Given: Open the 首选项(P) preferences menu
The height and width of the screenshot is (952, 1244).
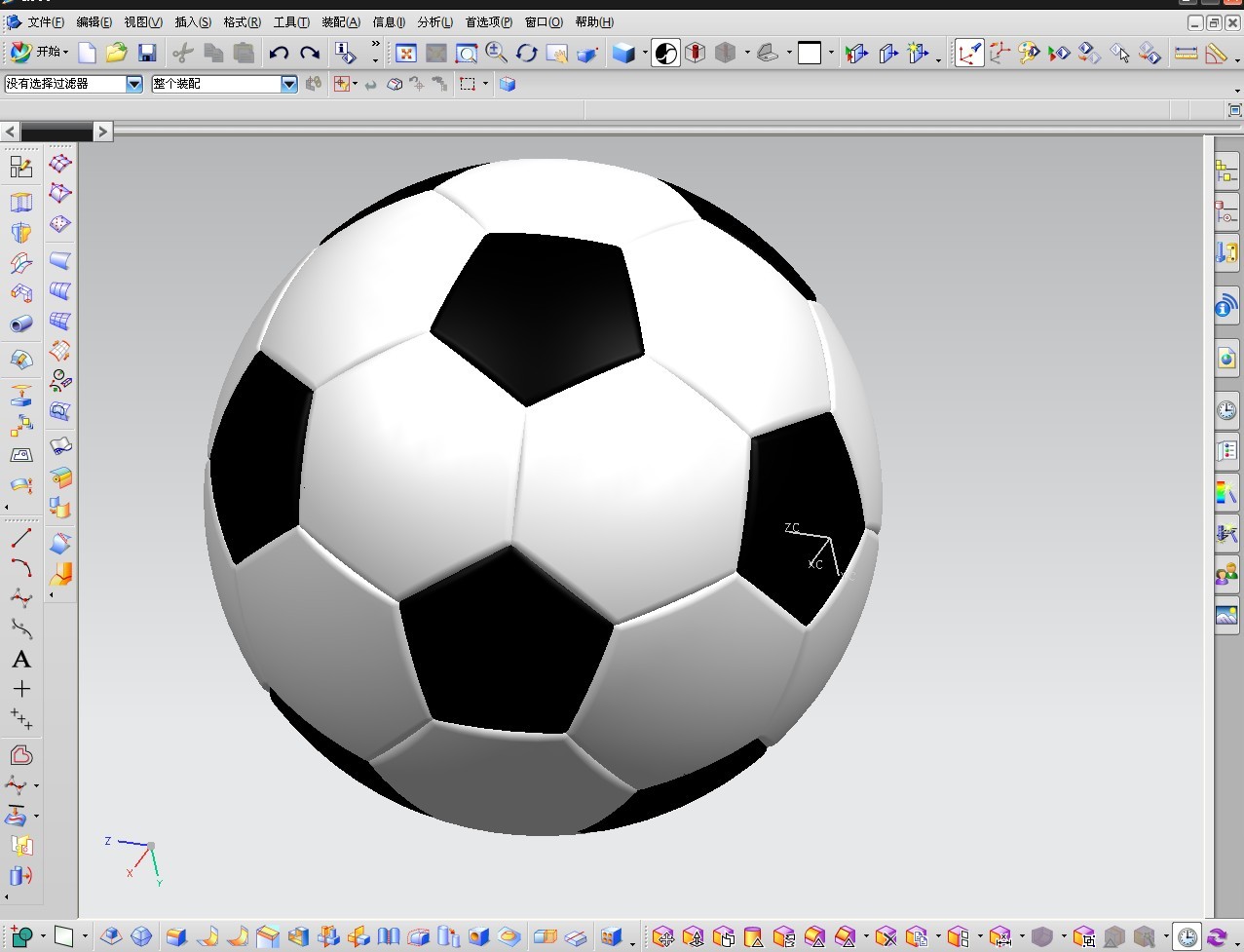Looking at the screenshot, I should (x=489, y=21).
